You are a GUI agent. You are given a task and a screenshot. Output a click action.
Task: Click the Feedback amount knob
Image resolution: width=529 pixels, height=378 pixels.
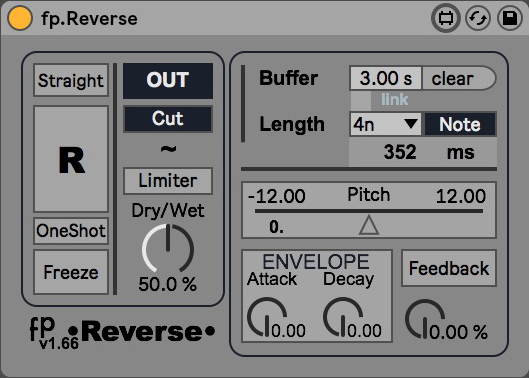point(425,319)
